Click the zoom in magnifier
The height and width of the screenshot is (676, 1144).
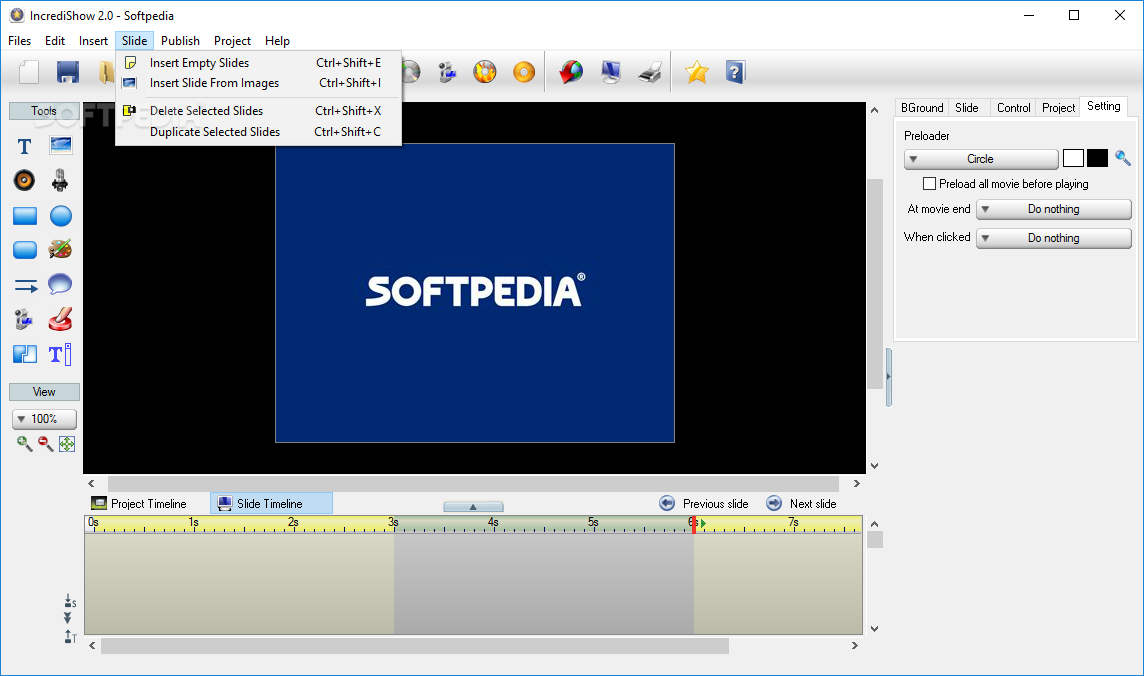tap(25, 443)
